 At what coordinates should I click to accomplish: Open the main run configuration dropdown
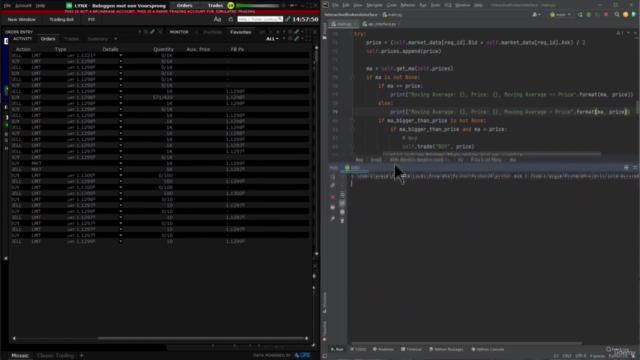(560, 15)
